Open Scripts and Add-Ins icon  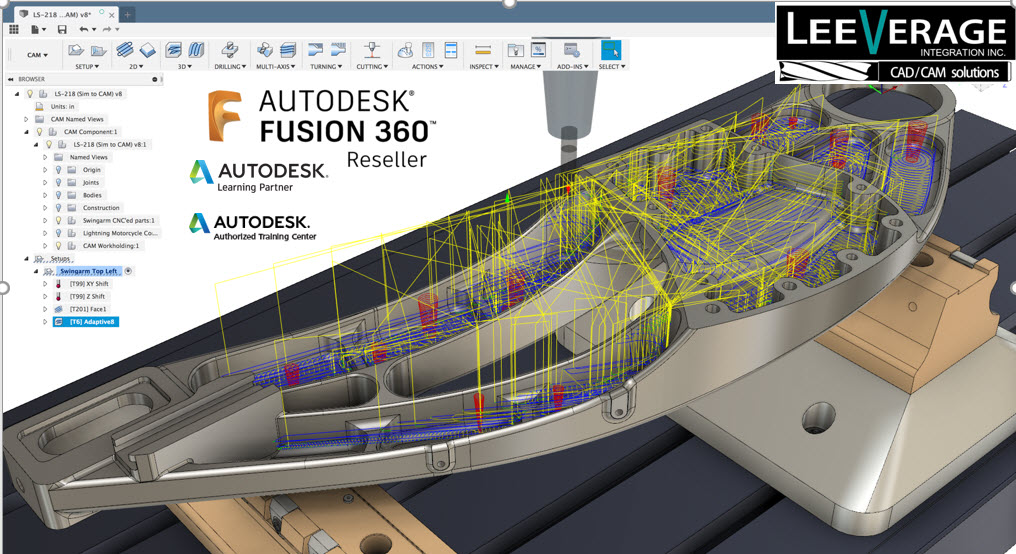tap(572, 50)
